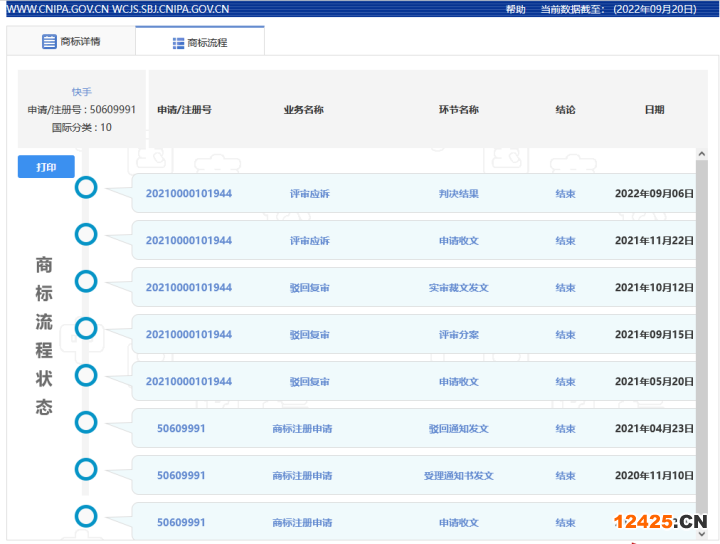The image size is (720, 544).
Task: Click timeline circle for 2022年09月06日 row
Action: [86, 187]
